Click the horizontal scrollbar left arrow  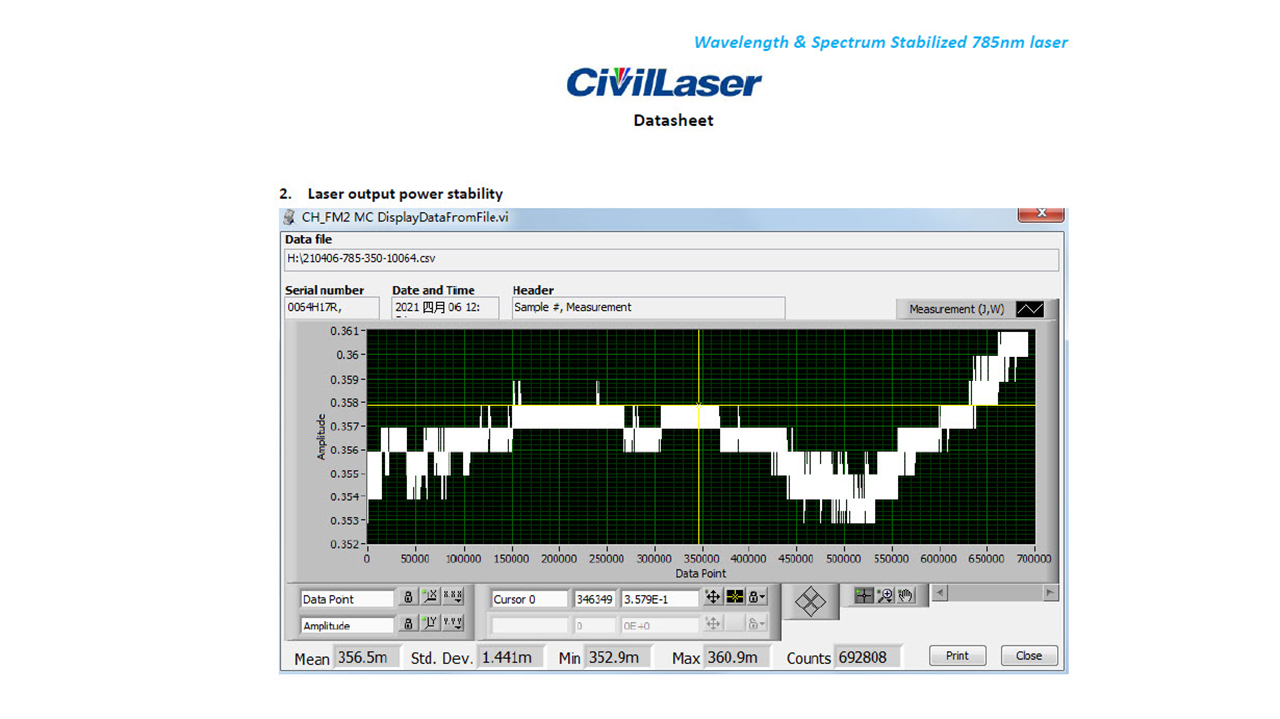pos(940,593)
